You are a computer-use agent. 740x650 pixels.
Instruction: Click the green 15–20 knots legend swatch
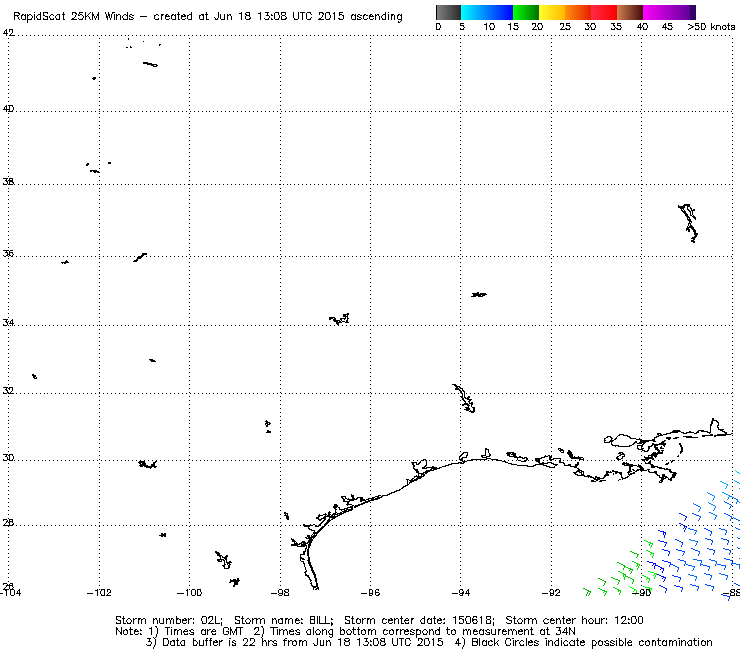tap(526, 12)
